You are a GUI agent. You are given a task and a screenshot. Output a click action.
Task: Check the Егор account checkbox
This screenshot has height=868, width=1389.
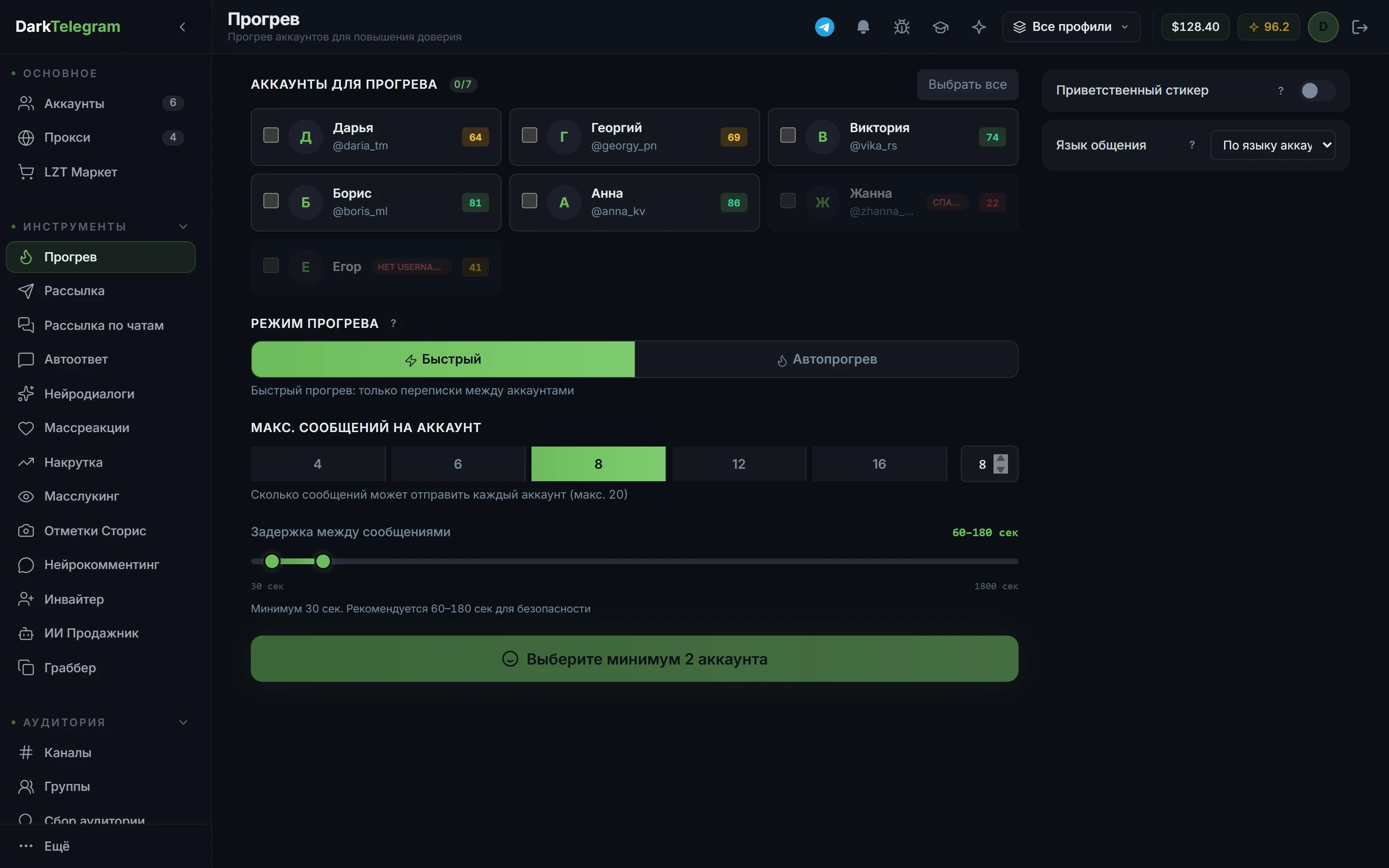(271, 266)
